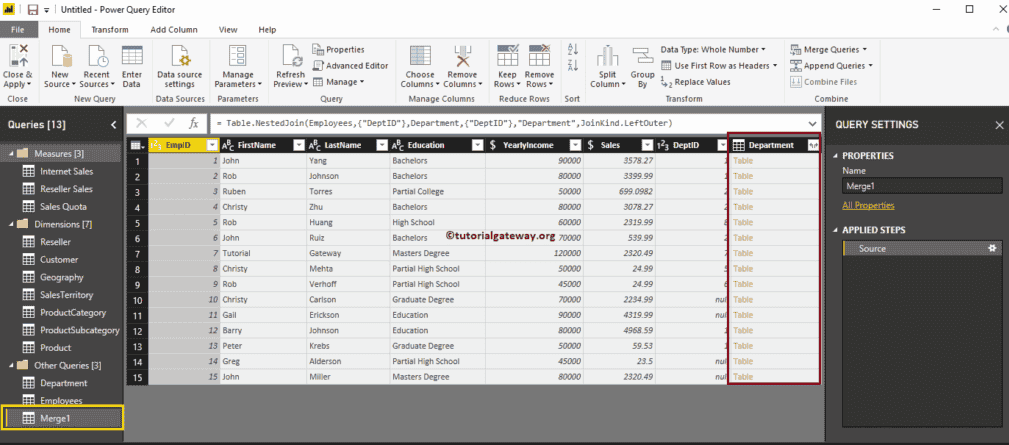
Task: Confirm formula with the checkmark icon
Action: tap(169, 123)
